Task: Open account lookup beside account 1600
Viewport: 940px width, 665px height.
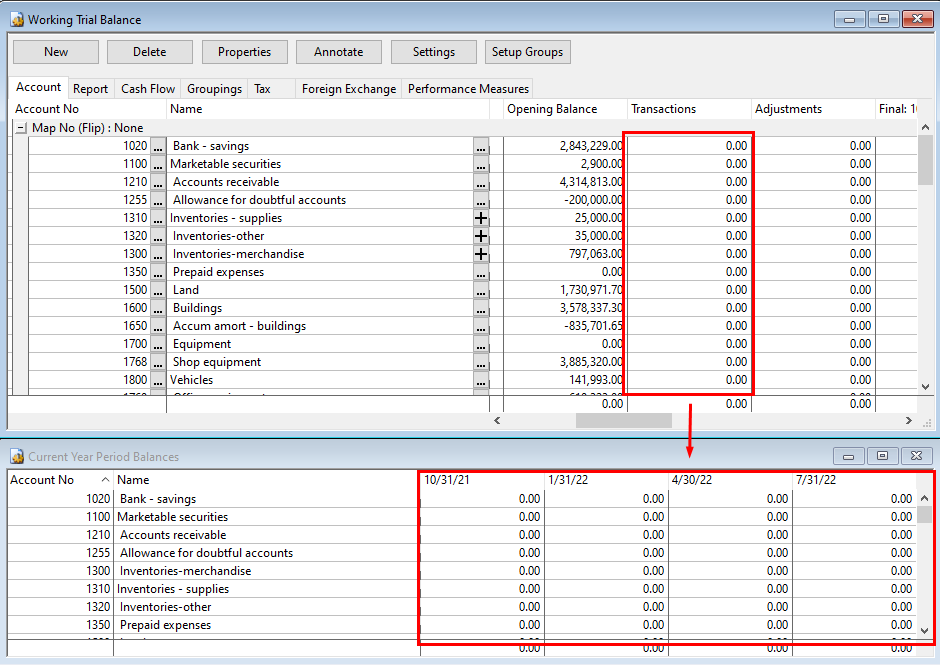Action: click(x=158, y=308)
